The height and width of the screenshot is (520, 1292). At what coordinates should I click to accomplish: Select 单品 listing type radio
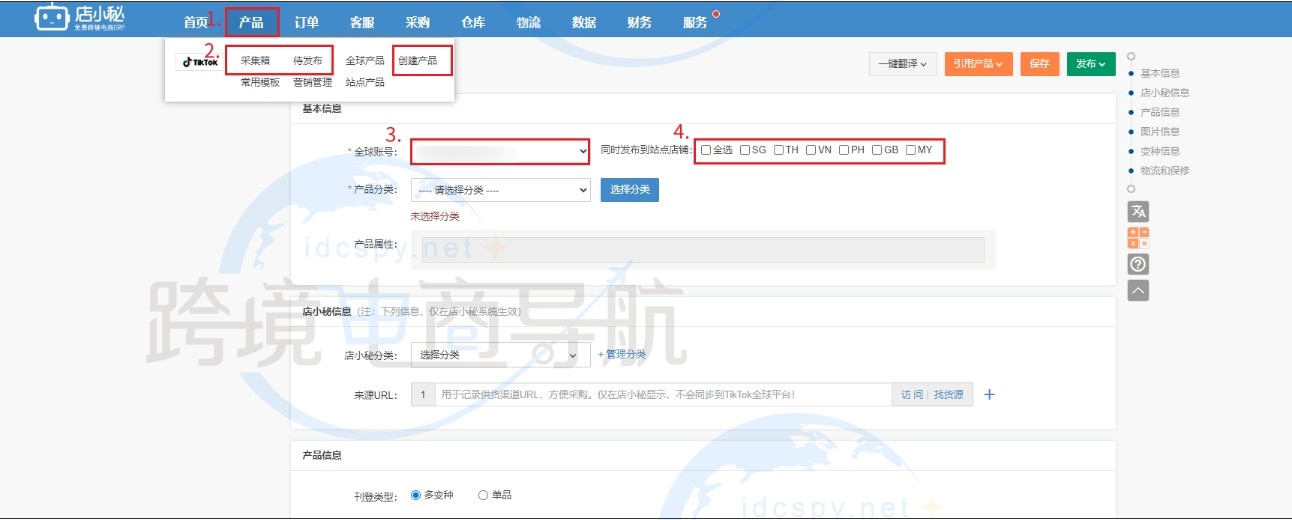click(483, 495)
